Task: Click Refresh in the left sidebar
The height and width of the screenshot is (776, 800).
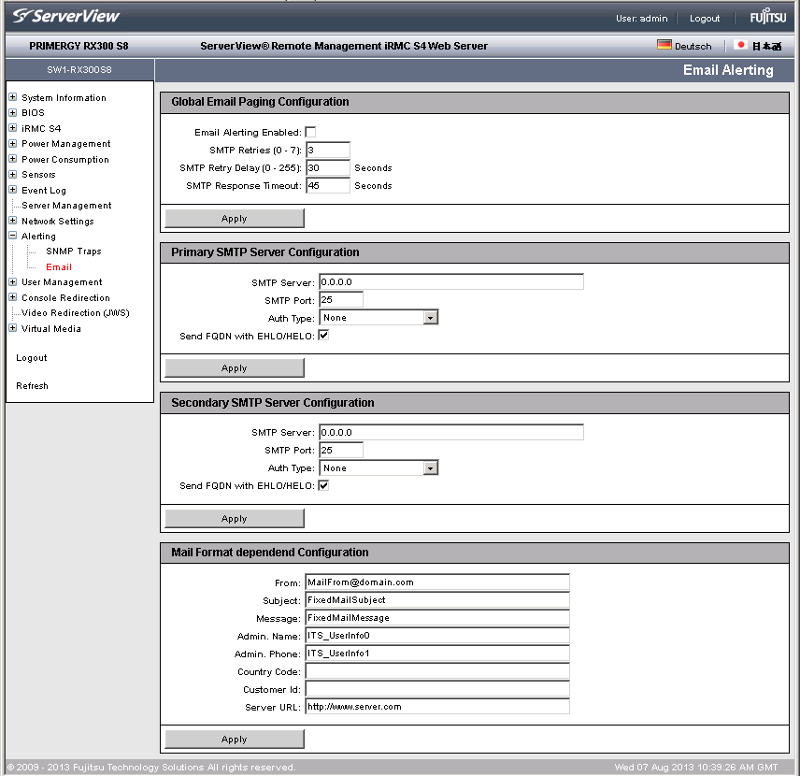Action: (32, 386)
